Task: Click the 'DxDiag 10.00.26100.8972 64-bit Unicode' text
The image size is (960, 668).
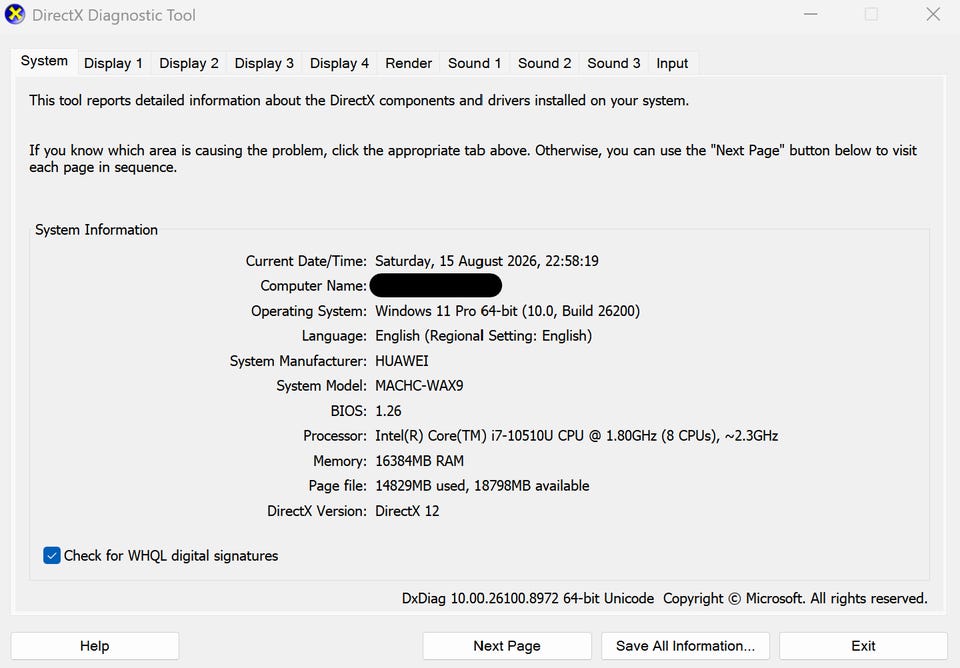Action: tap(528, 599)
